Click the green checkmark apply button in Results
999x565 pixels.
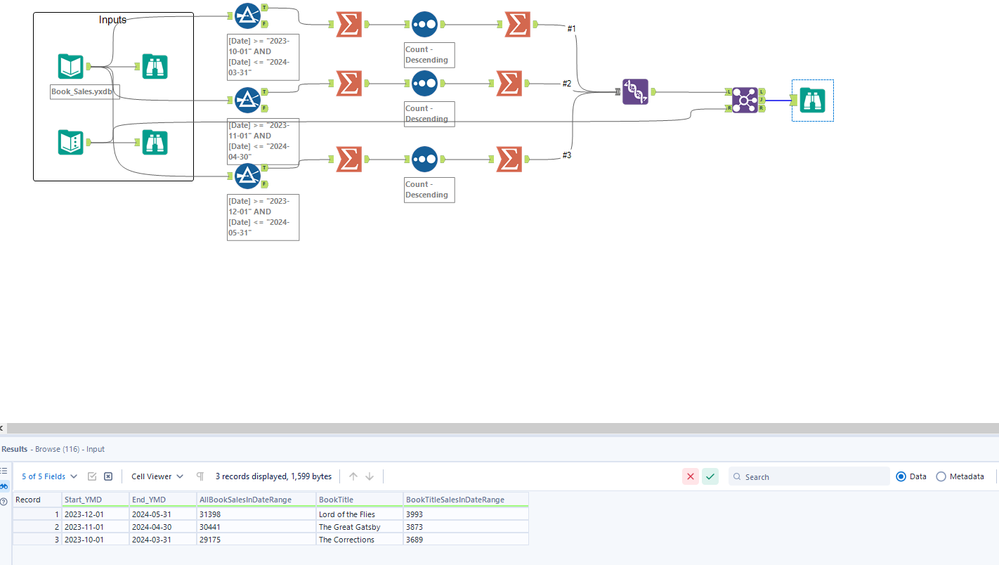(x=710, y=476)
